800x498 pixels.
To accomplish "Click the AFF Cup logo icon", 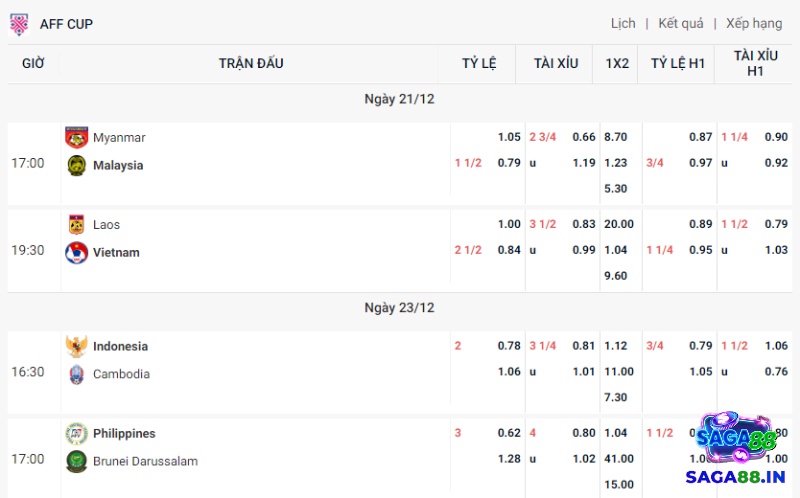I will [x=19, y=24].
